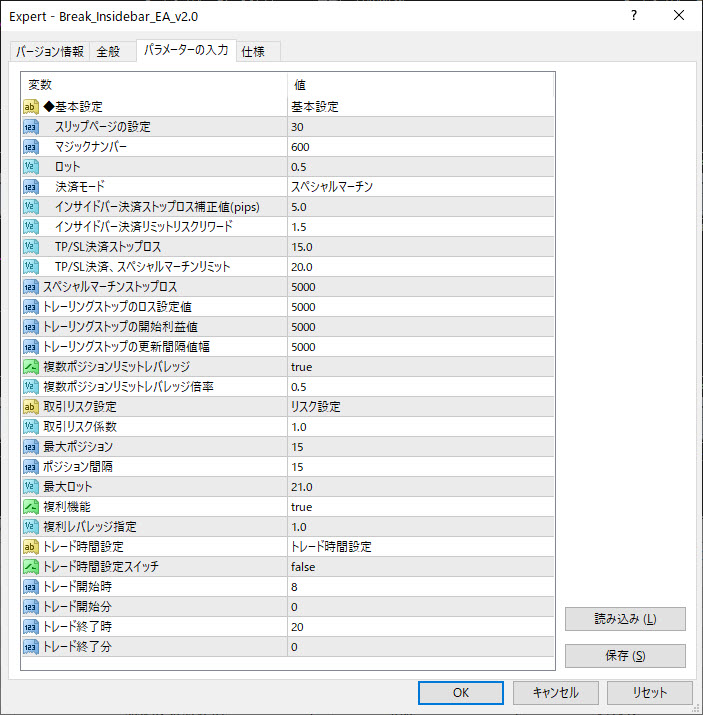Edit the TP/SL決済ストップロス value 15.0

pyautogui.click(x=421, y=247)
